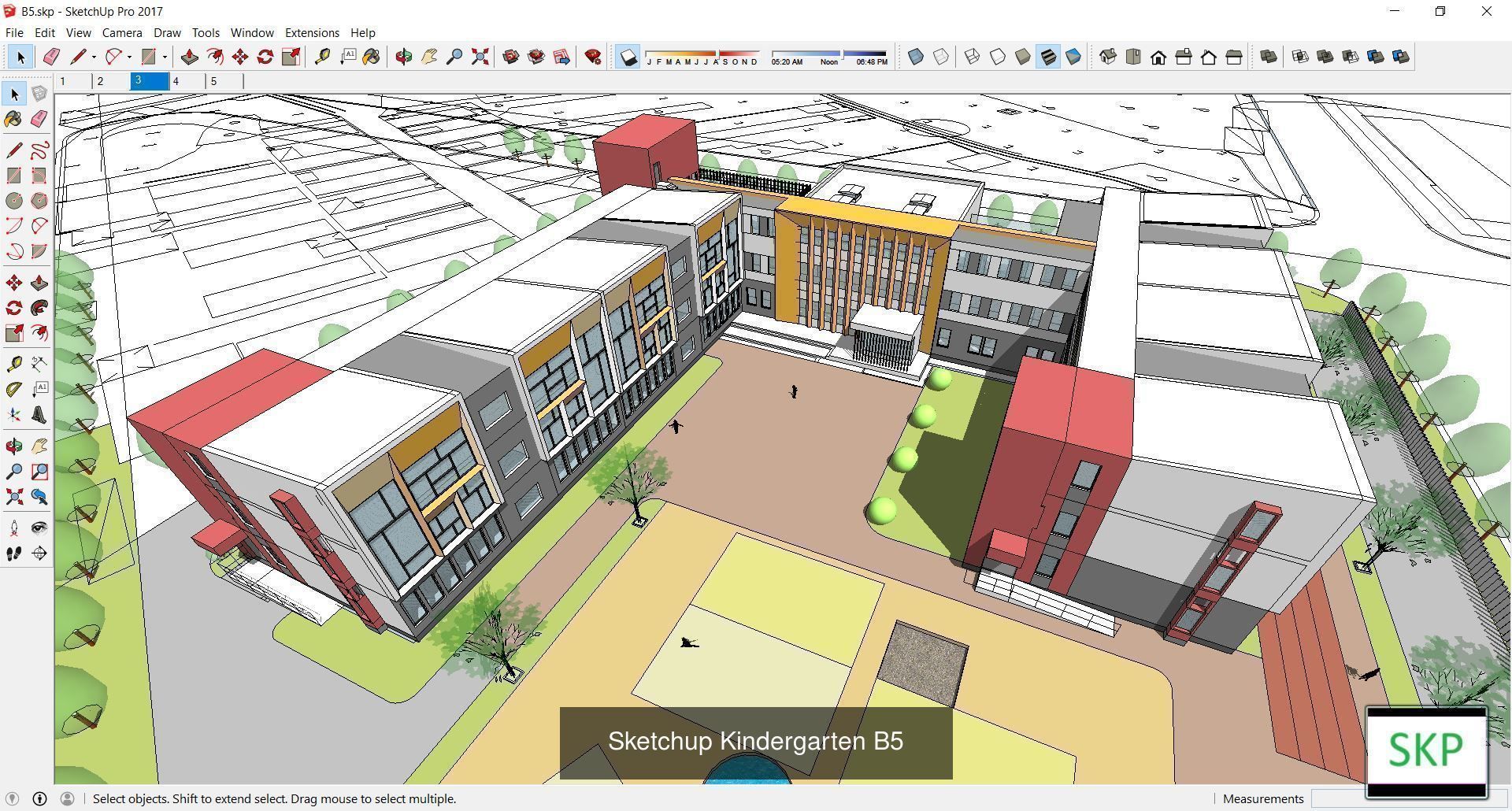Click the geo-location status bar icon
Image resolution: width=1512 pixels, height=811 pixels.
[x=12, y=798]
